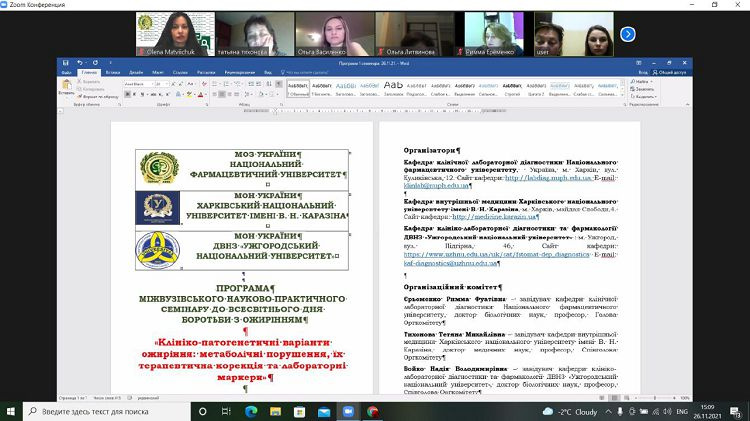Image resolution: width=750 pixels, height=421 pixels.
Task: Toggle superscript formatting
Action: point(167,94)
